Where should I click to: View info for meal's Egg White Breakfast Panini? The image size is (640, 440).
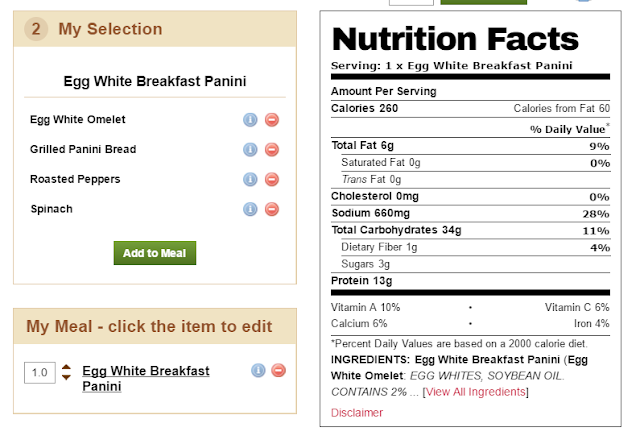(257, 371)
